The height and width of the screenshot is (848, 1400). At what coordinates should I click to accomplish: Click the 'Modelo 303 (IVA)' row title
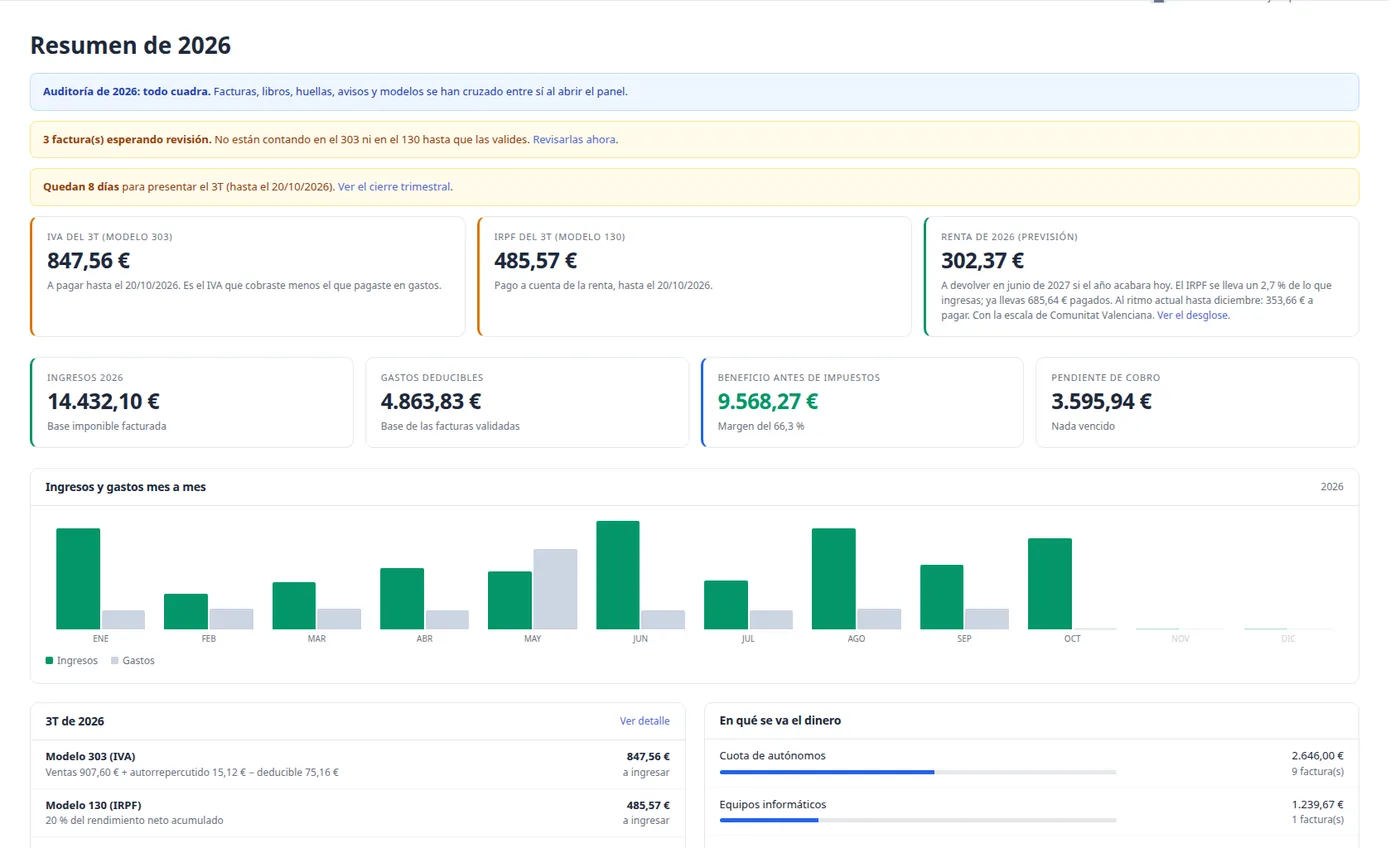92,757
